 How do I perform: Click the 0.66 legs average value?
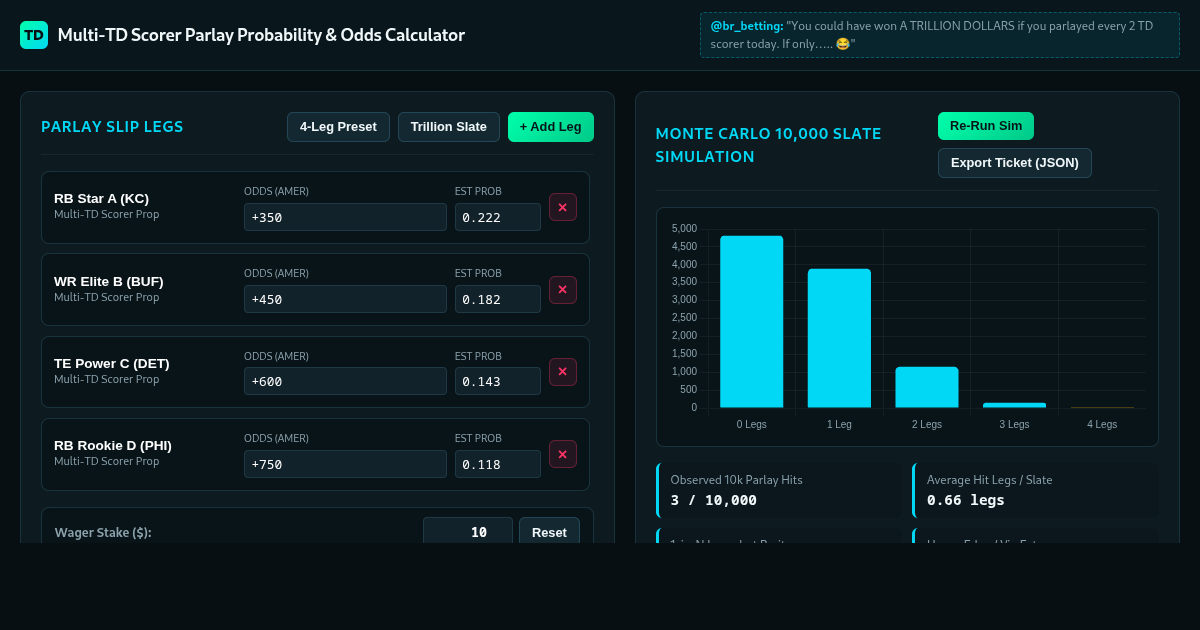pos(966,500)
